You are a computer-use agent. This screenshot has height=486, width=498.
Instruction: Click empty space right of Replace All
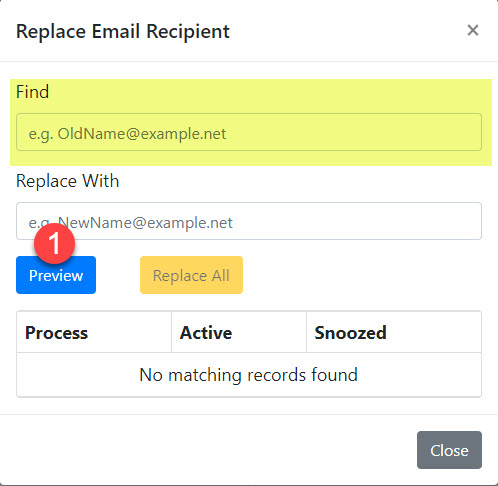point(362,275)
